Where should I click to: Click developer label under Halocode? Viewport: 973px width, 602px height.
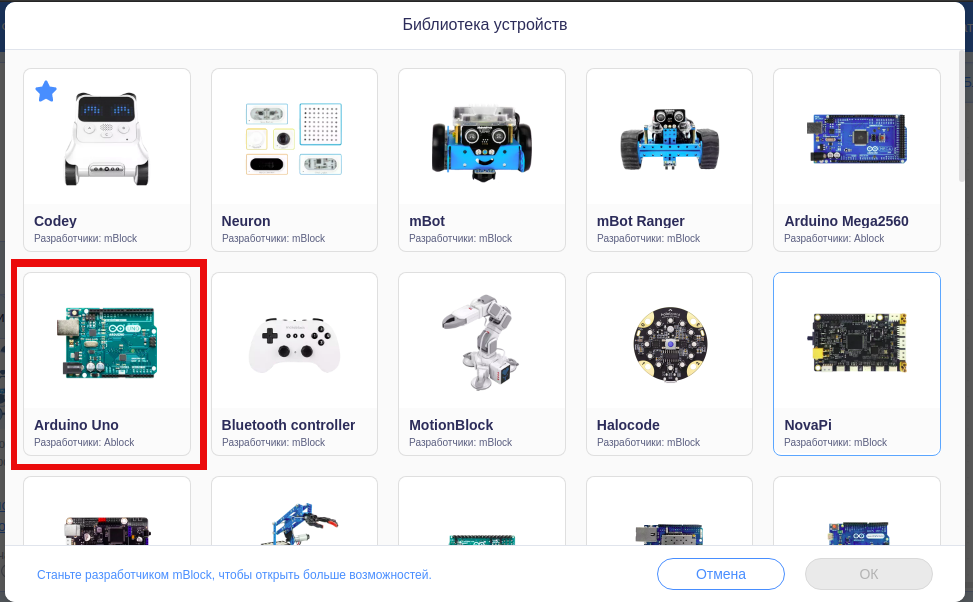[x=648, y=443]
